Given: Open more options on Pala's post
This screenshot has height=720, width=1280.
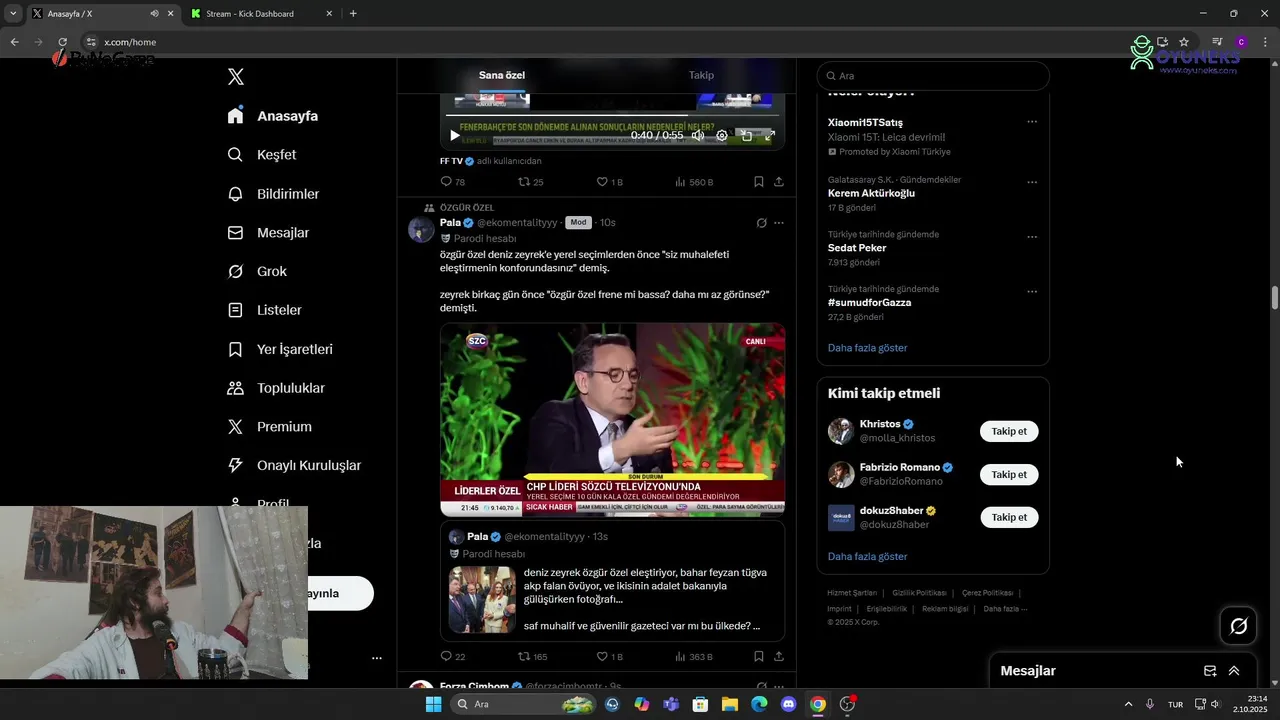Looking at the screenshot, I should click(779, 223).
